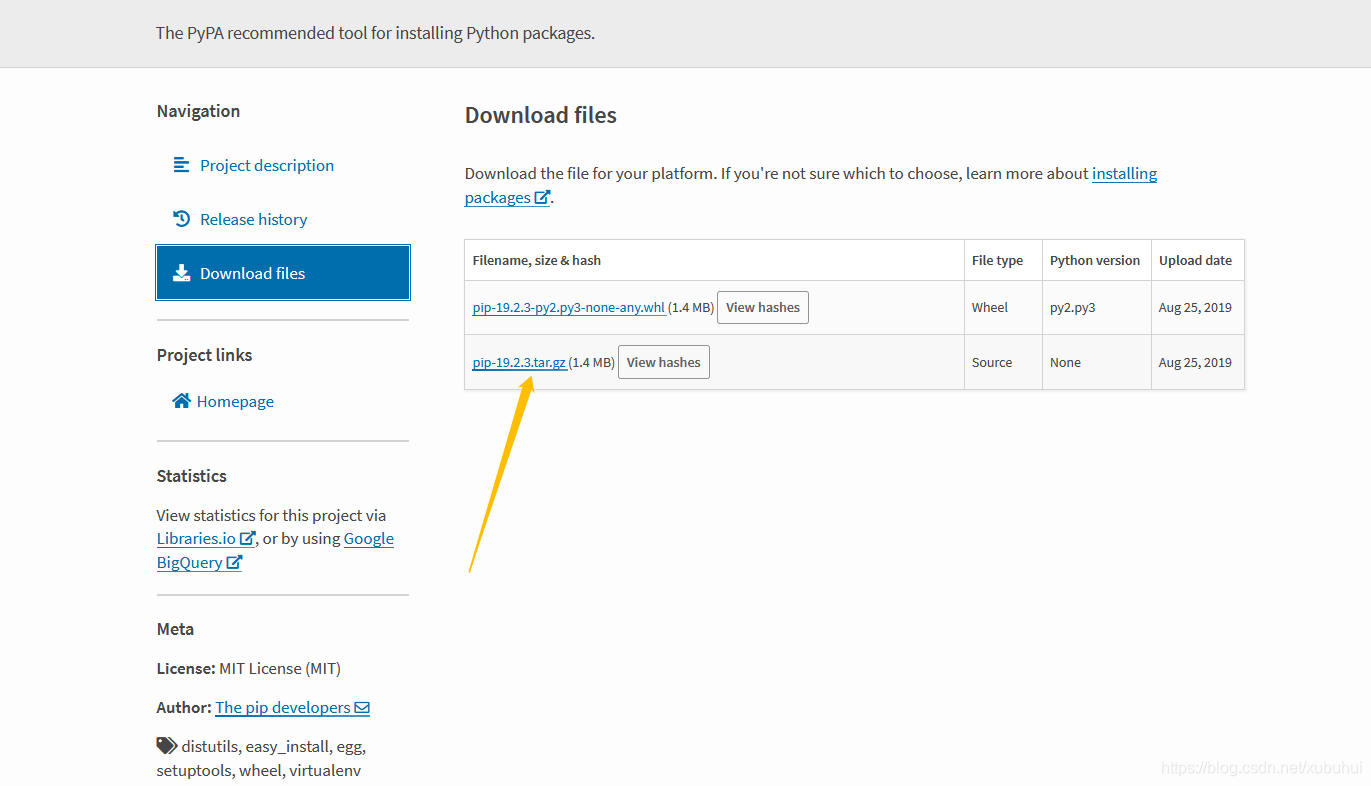Click the Navigation sidebar heading

click(x=198, y=111)
